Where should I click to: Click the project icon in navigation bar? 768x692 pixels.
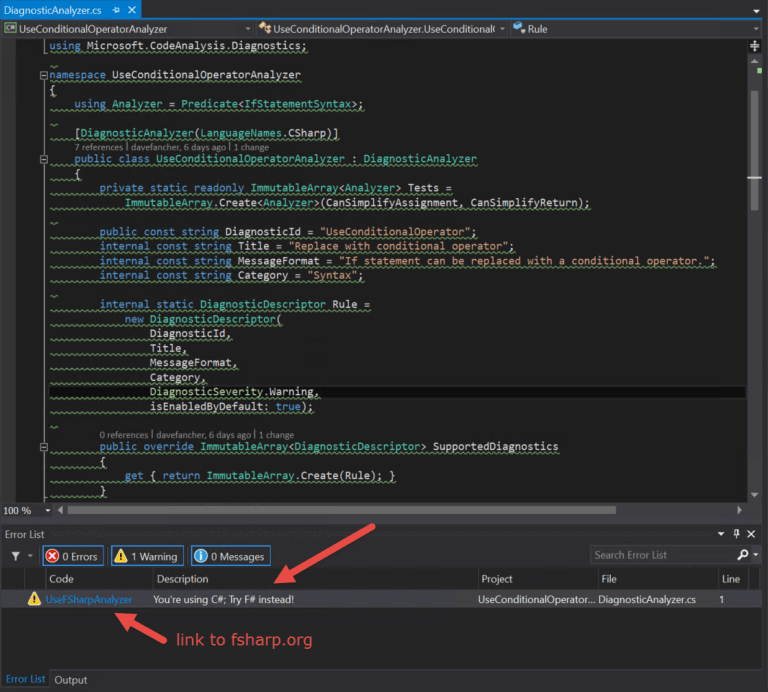click(10, 29)
